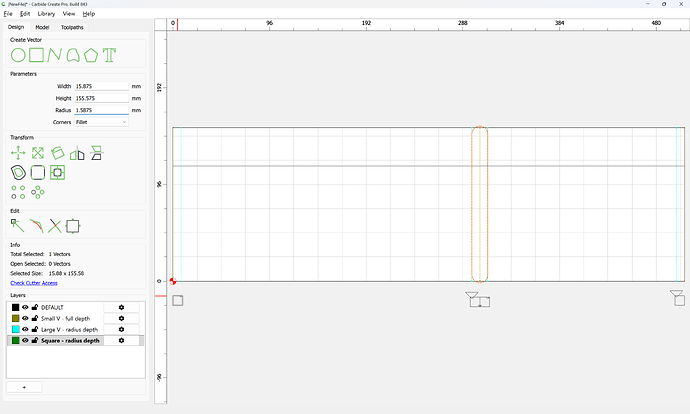This screenshot has height=414, width=690.
Task: Click the Check Cutter Access link
Action: tap(34, 283)
